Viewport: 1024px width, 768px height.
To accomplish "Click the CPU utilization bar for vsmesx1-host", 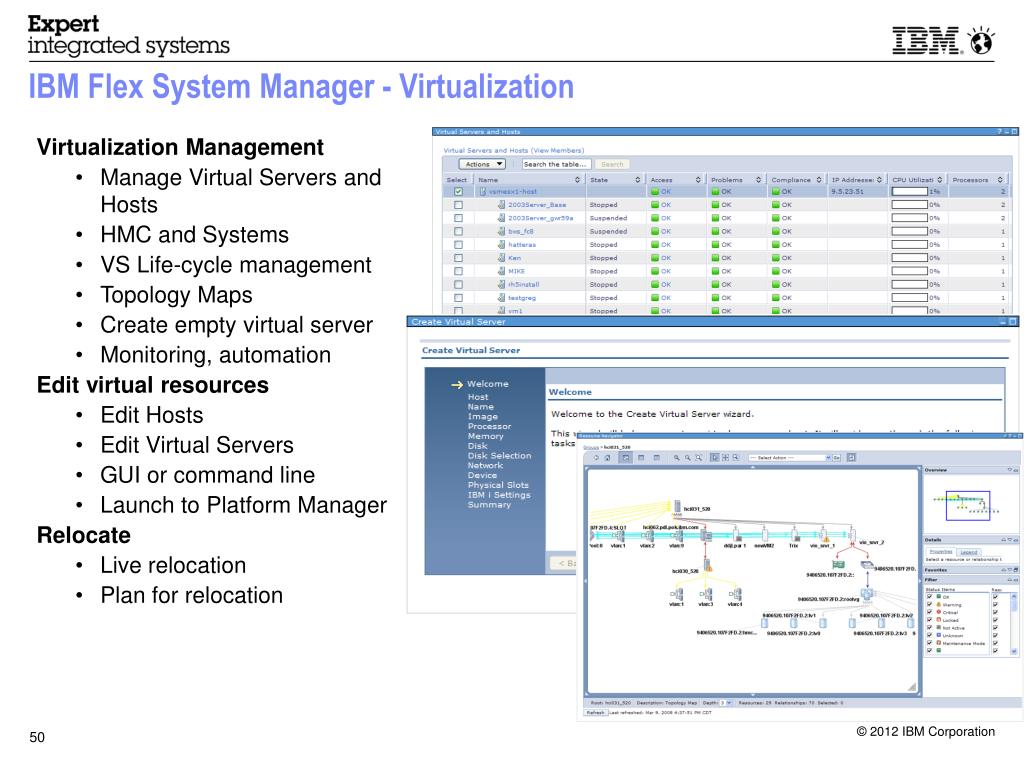I will 910,191.
